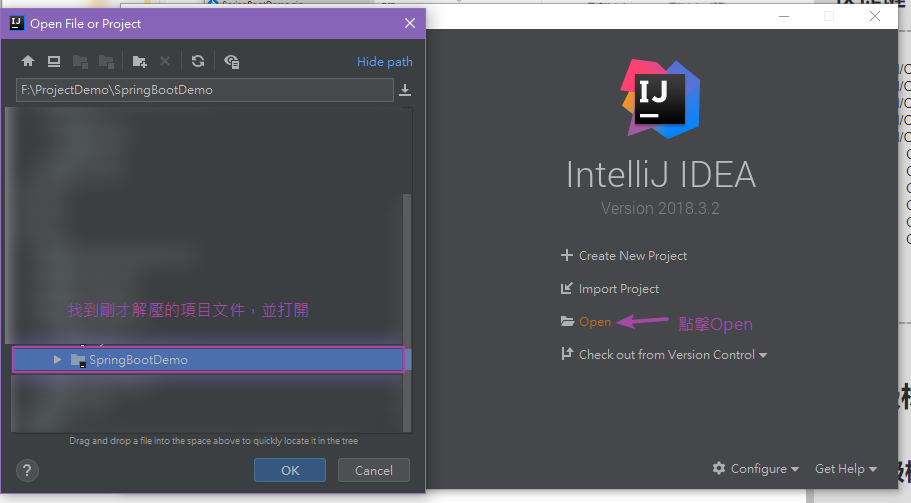Viewport: 911px width, 503px height.
Task: Click the drag and drop hint text
Action: [213, 441]
